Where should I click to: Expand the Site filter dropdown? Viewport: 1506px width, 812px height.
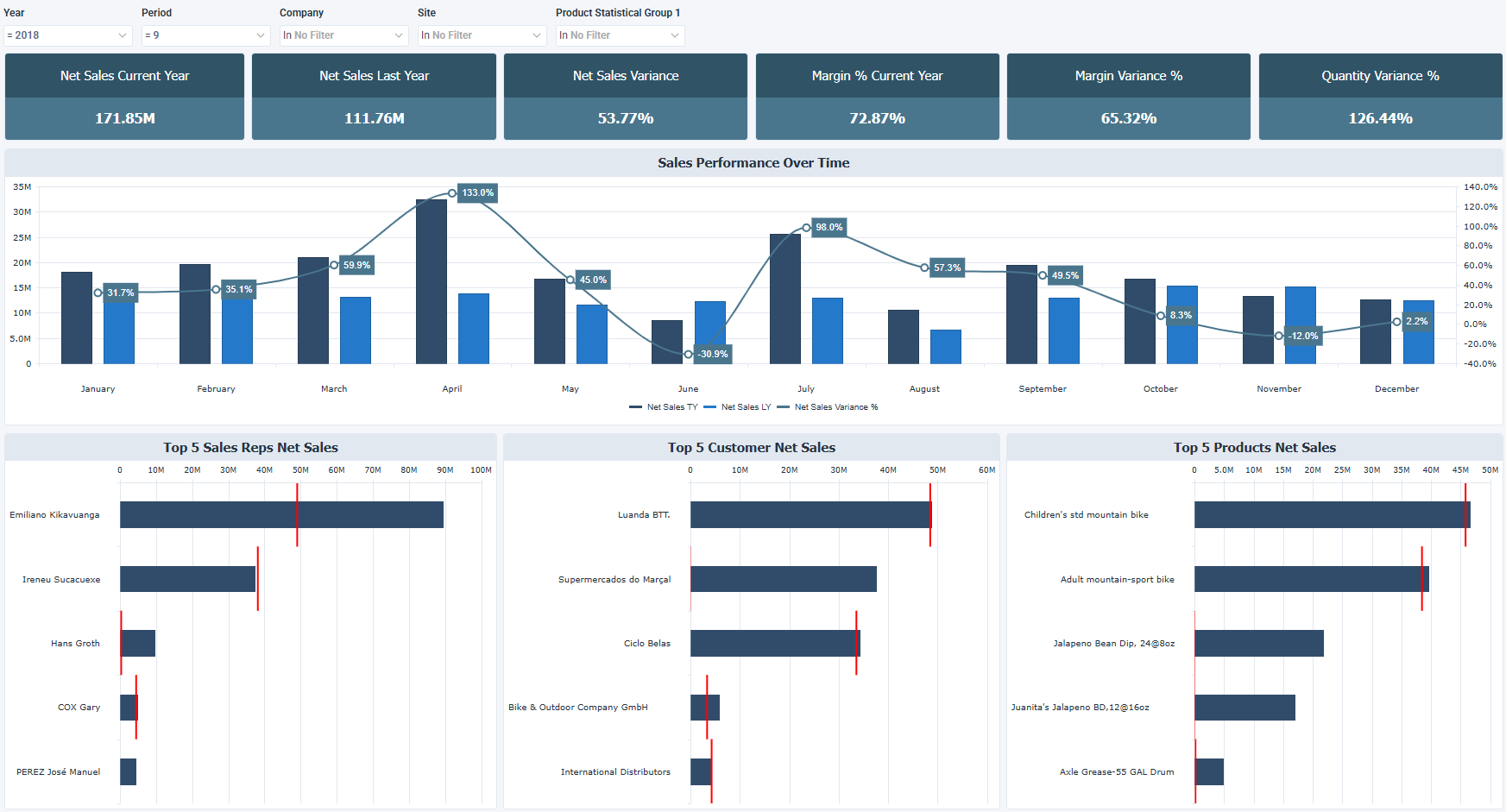tap(482, 35)
